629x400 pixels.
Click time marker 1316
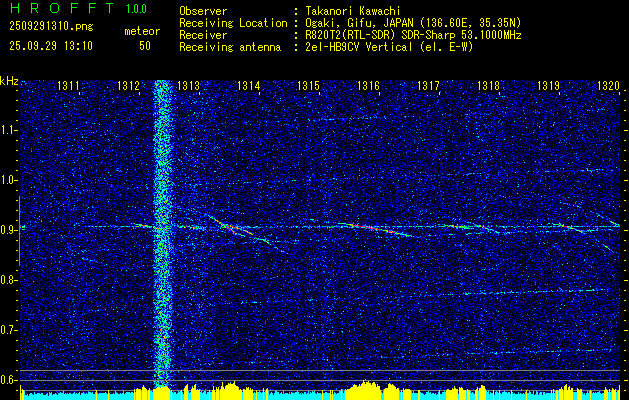(368, 85)
